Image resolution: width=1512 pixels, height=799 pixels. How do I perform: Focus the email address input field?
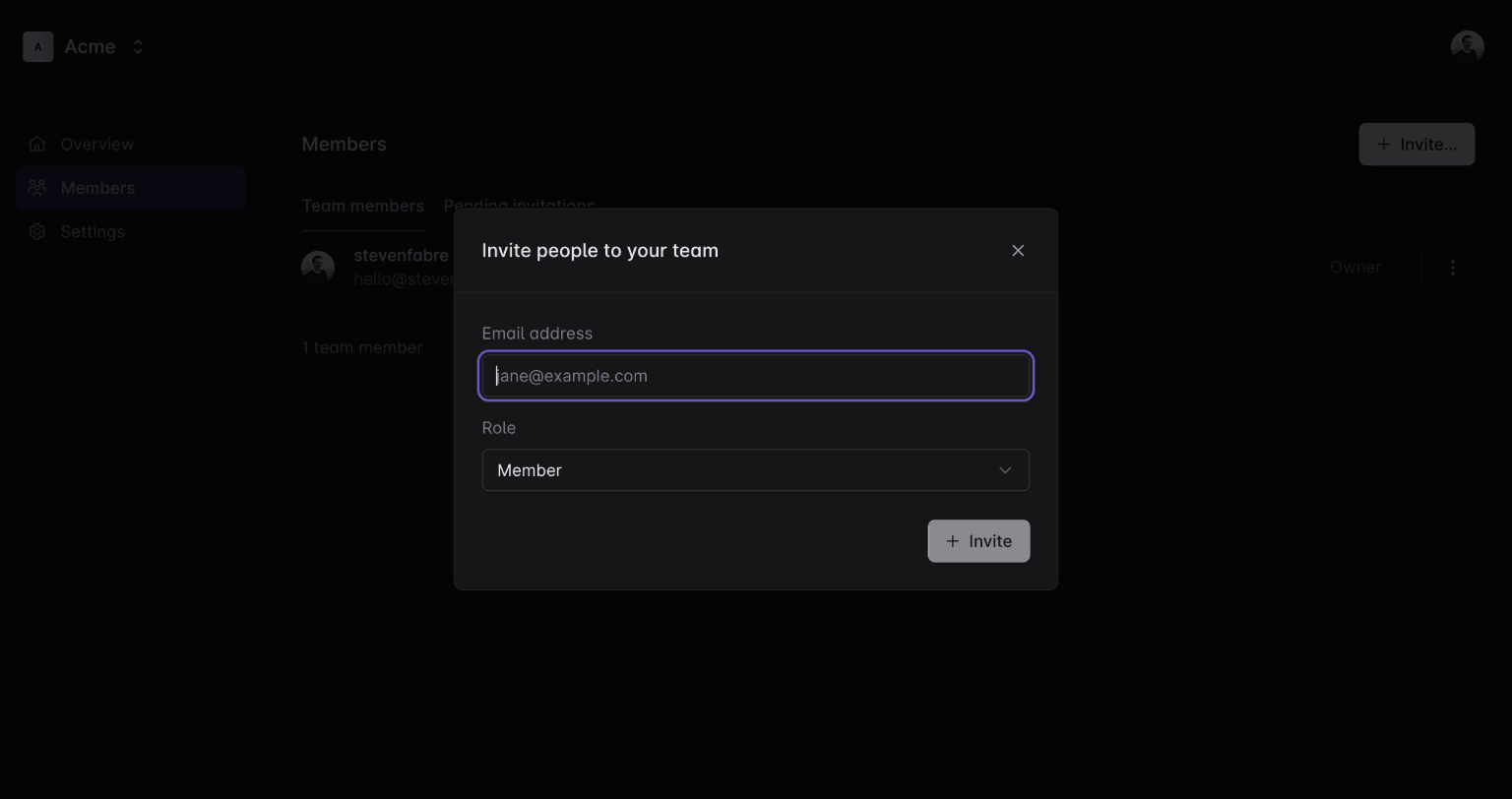(755, 375)
